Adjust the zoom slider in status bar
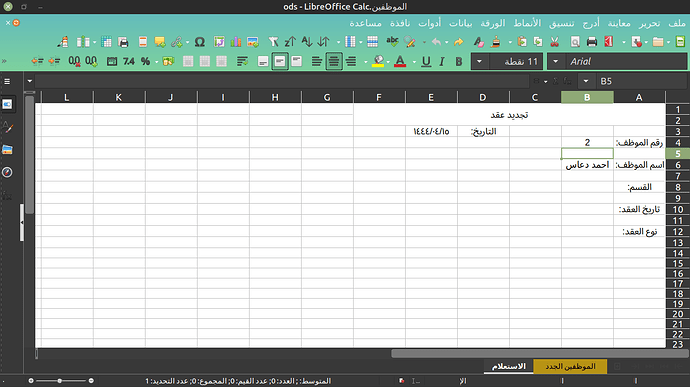Viewport: 690px width, 387px height. click(x=60, y=380)
